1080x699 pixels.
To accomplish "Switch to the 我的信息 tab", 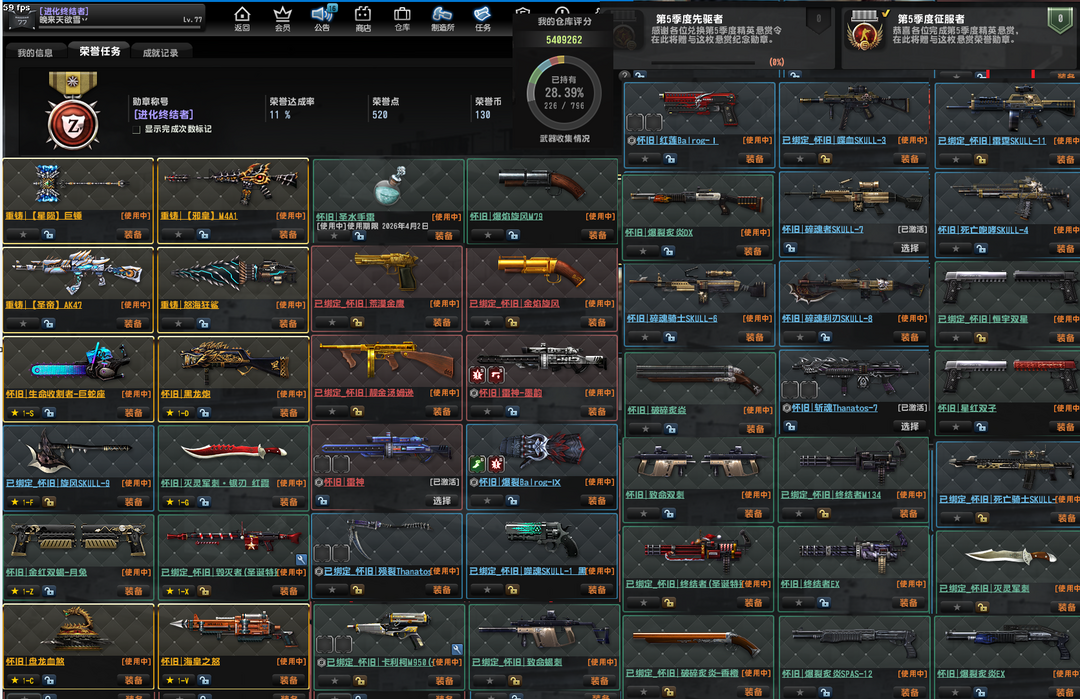I will point(35,53).
